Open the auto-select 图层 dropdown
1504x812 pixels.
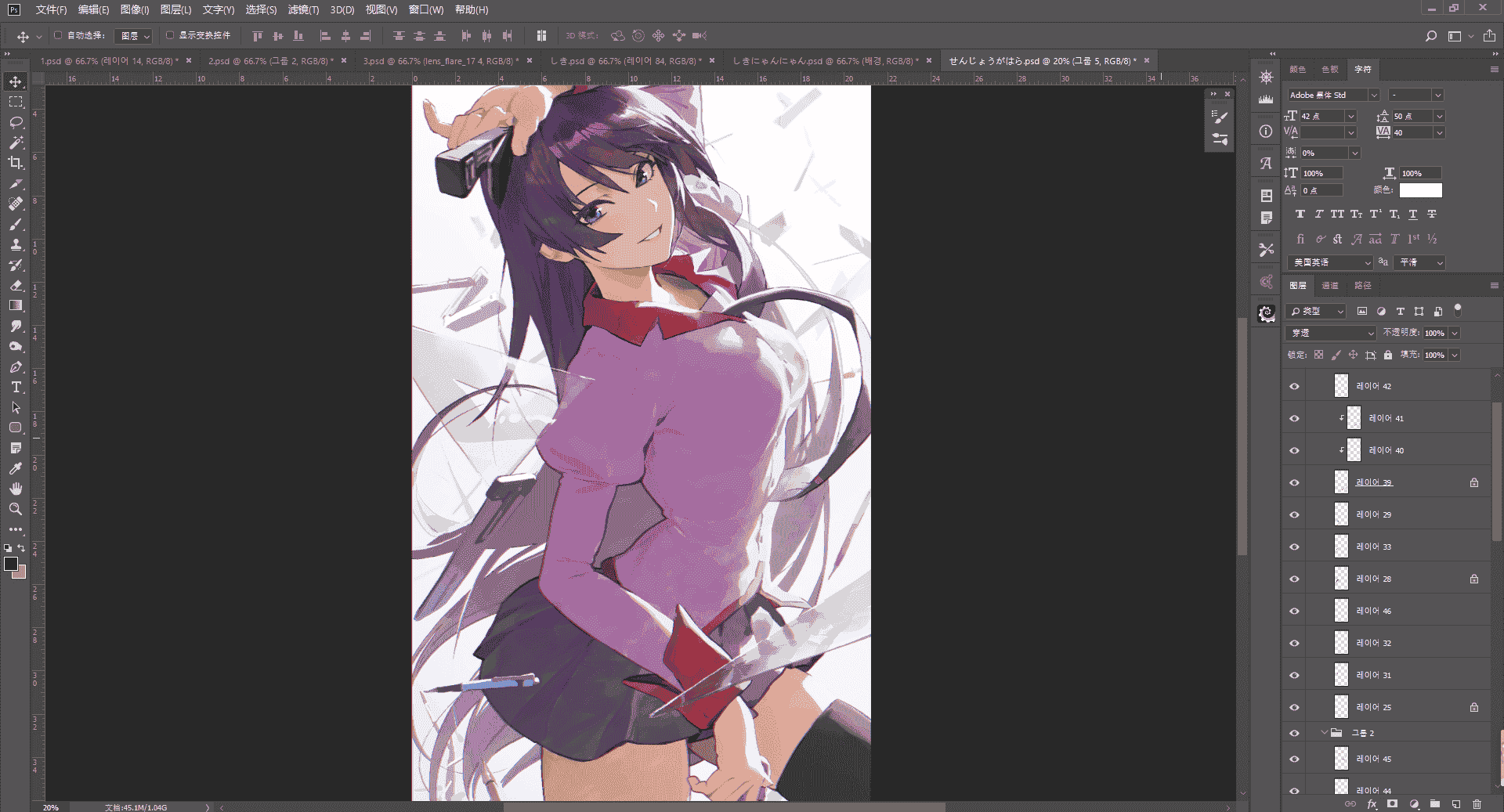[133, 36]
